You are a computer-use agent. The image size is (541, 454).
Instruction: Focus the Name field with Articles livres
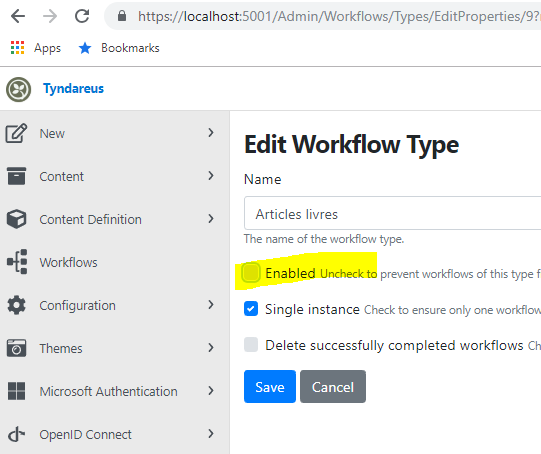coord(392,213)
